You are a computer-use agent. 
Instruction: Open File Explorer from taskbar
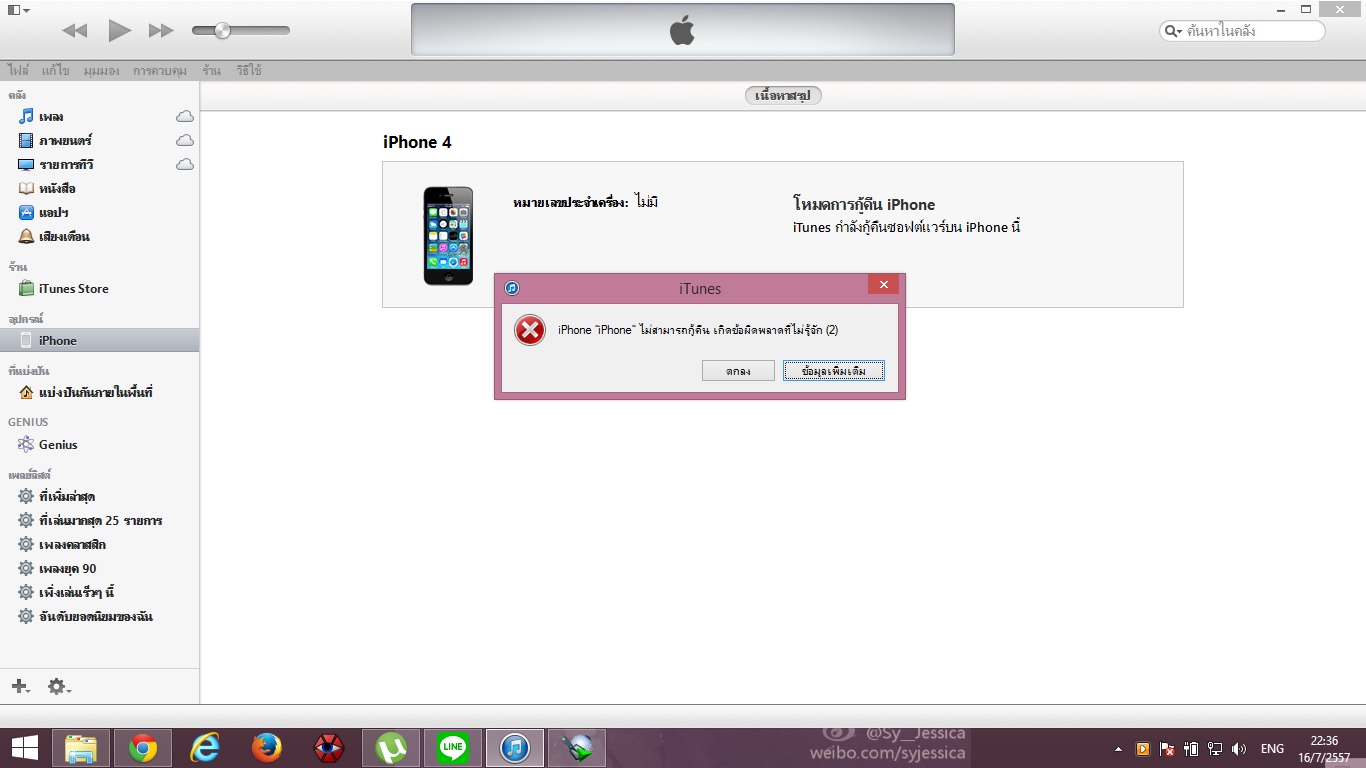click(x=81, y=748)
